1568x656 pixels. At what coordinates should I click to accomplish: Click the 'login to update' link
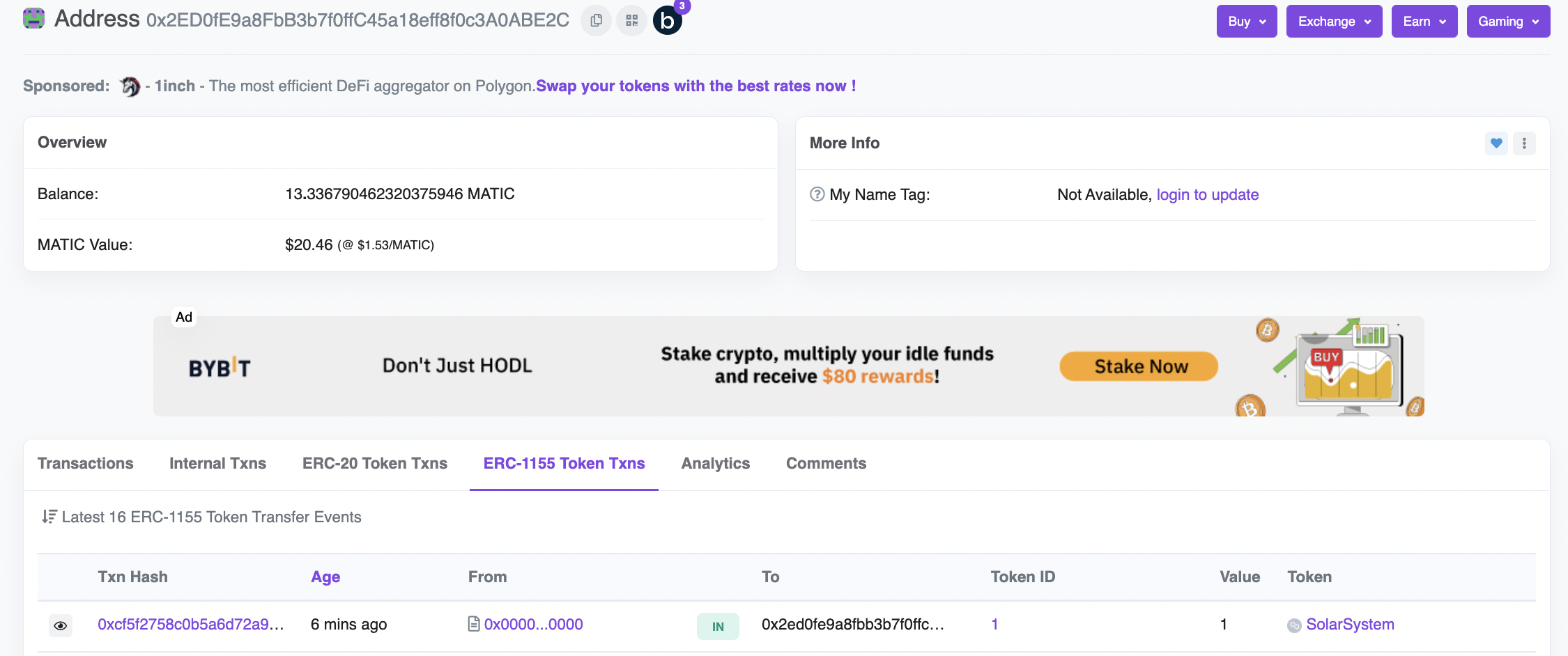pos(1207,195)
